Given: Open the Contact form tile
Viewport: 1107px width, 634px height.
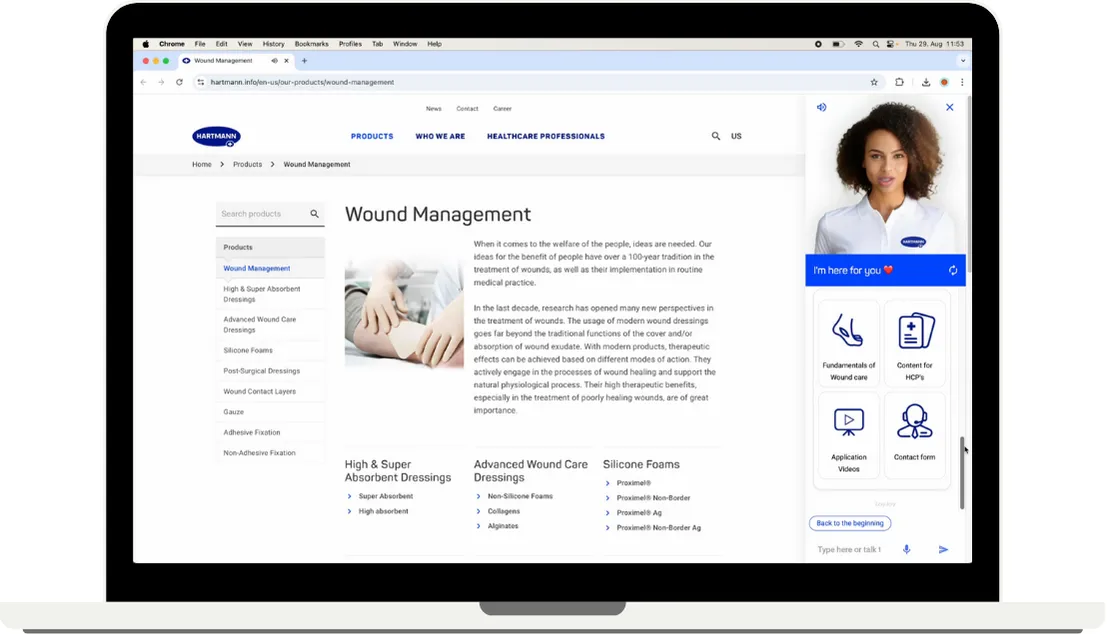Looking at the screenshot, I should (x=914, y=435).
